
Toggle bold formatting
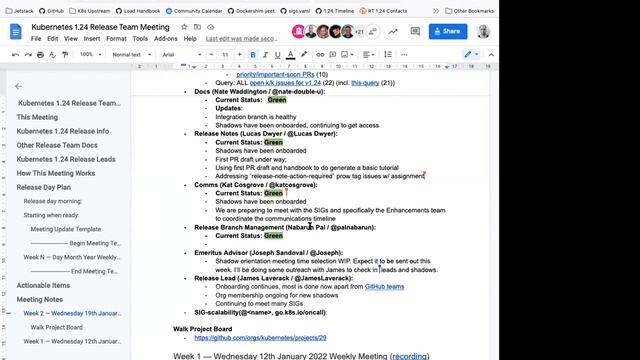pyautogui.click(x=253, y=55)
